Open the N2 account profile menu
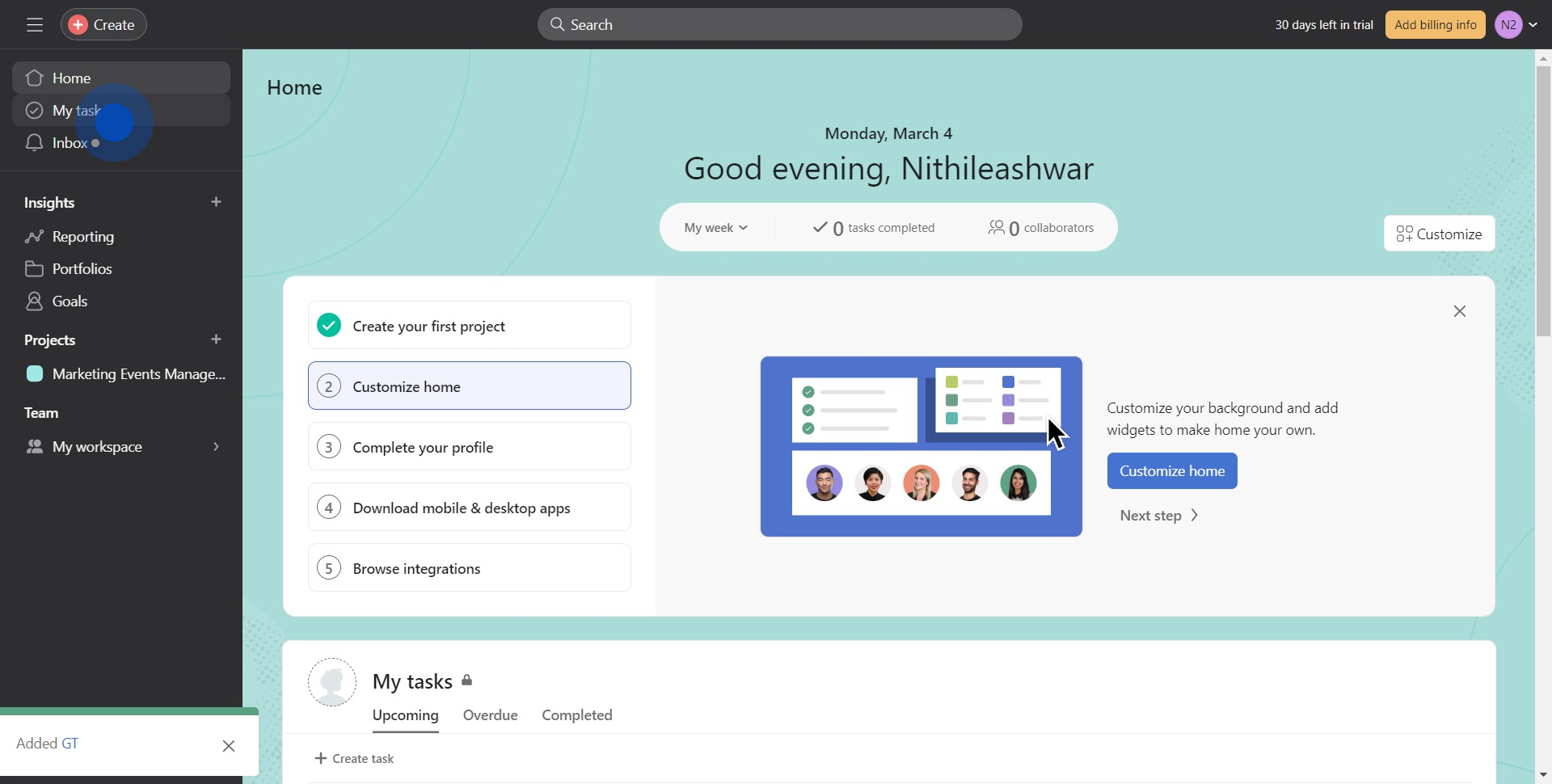1552x784 pixels. 1516,25
